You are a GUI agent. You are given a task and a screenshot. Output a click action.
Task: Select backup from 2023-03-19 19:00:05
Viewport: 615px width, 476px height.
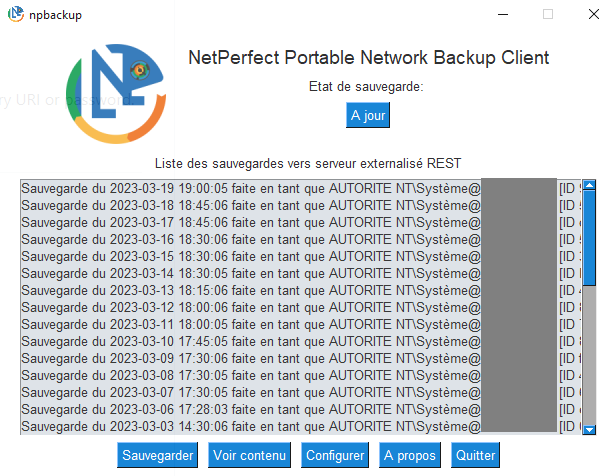(300, 189)
